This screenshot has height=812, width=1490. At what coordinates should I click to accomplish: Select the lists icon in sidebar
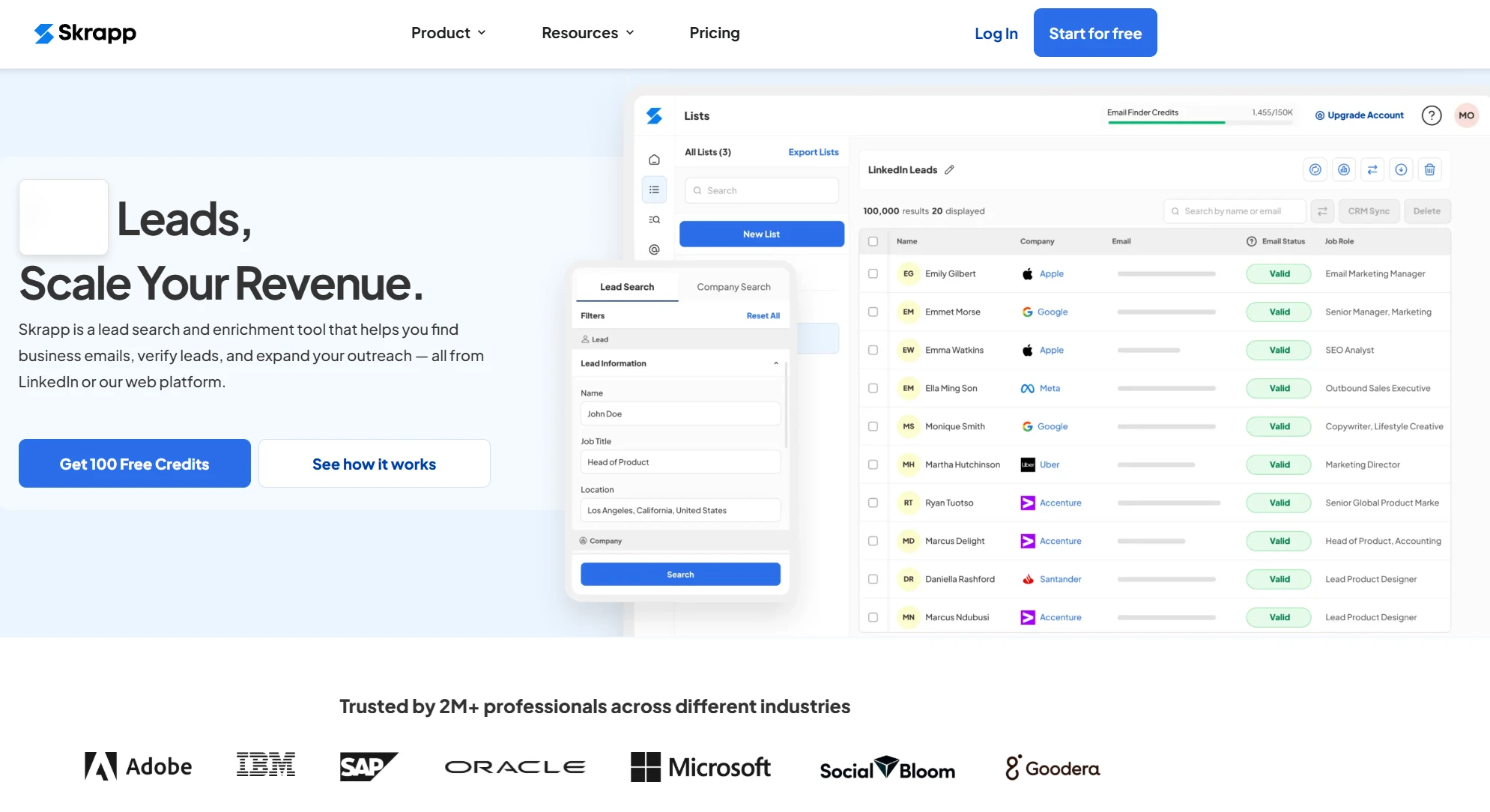[654, 190]
